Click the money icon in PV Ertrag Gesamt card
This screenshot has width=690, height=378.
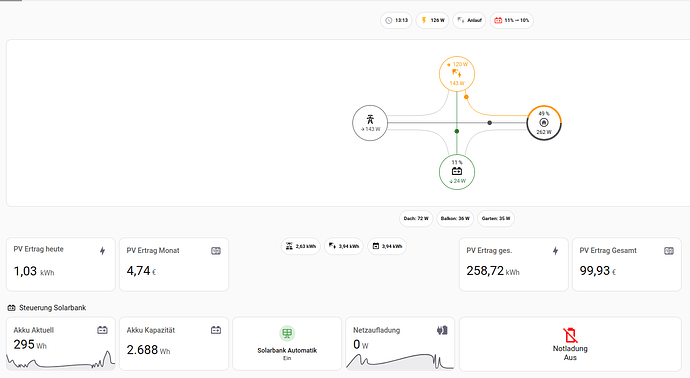tap(669, 251)
